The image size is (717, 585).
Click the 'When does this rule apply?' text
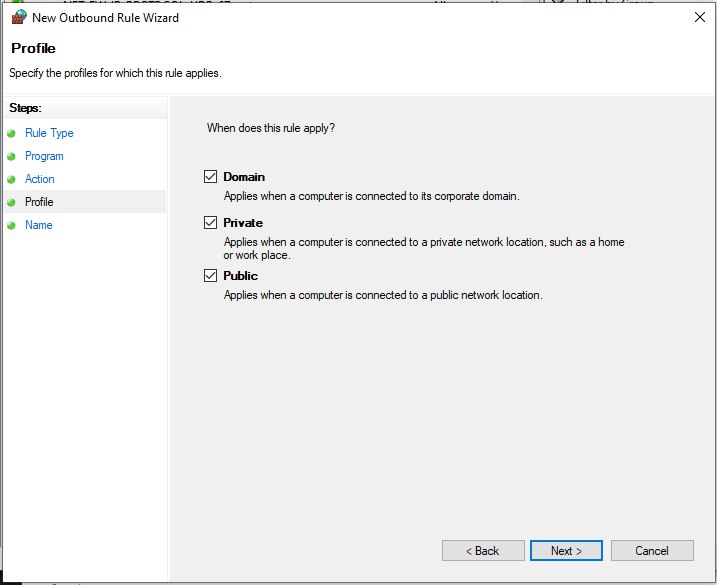271,128
